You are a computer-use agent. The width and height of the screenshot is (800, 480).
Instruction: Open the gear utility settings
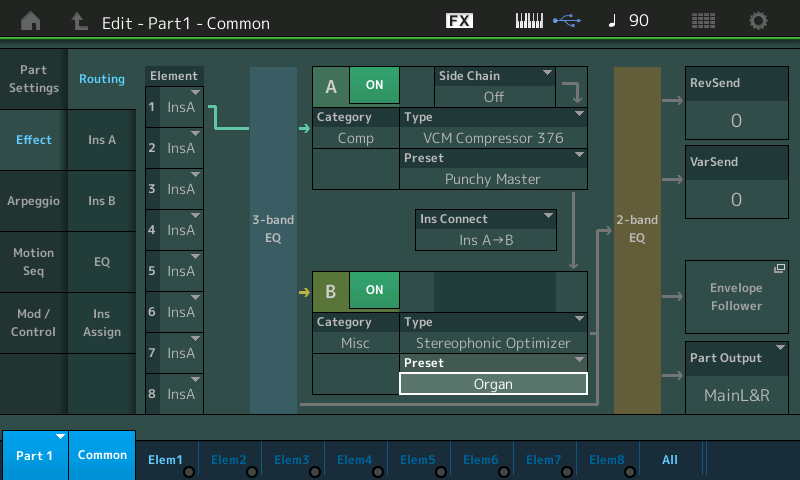759,21
